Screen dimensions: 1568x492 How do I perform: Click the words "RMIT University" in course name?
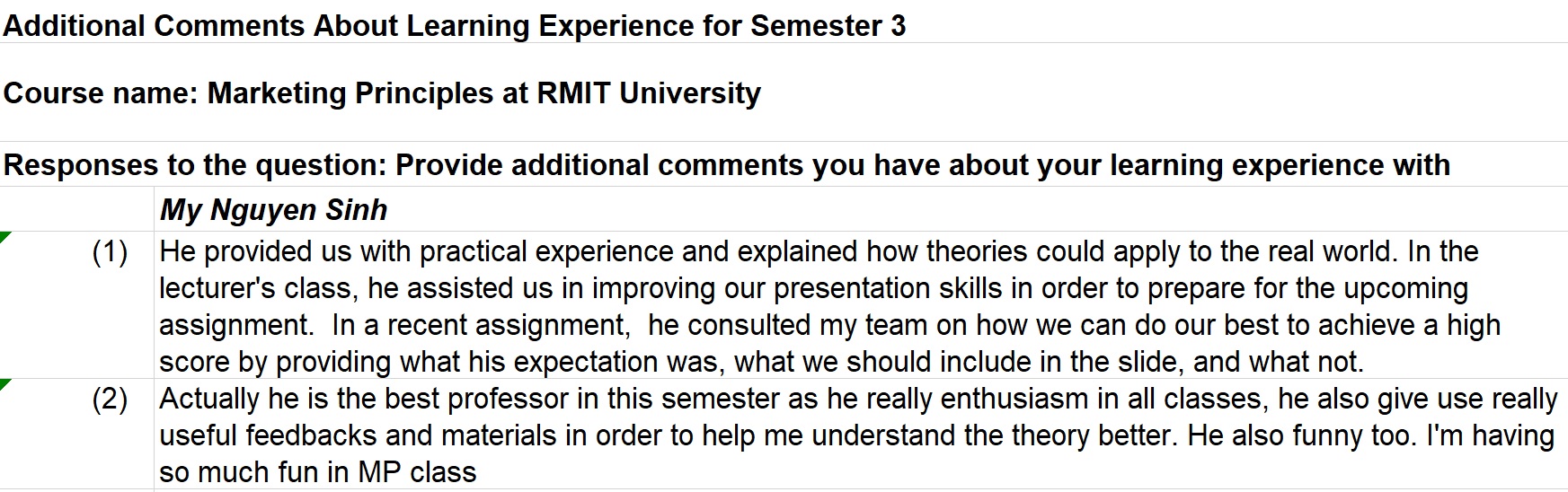click(649, 93)
